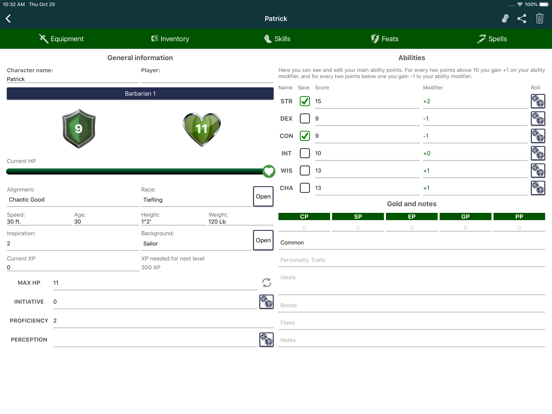Roll dice for INT ability
This screenshot has width=552, height=414.
click(x=538, y=153)
